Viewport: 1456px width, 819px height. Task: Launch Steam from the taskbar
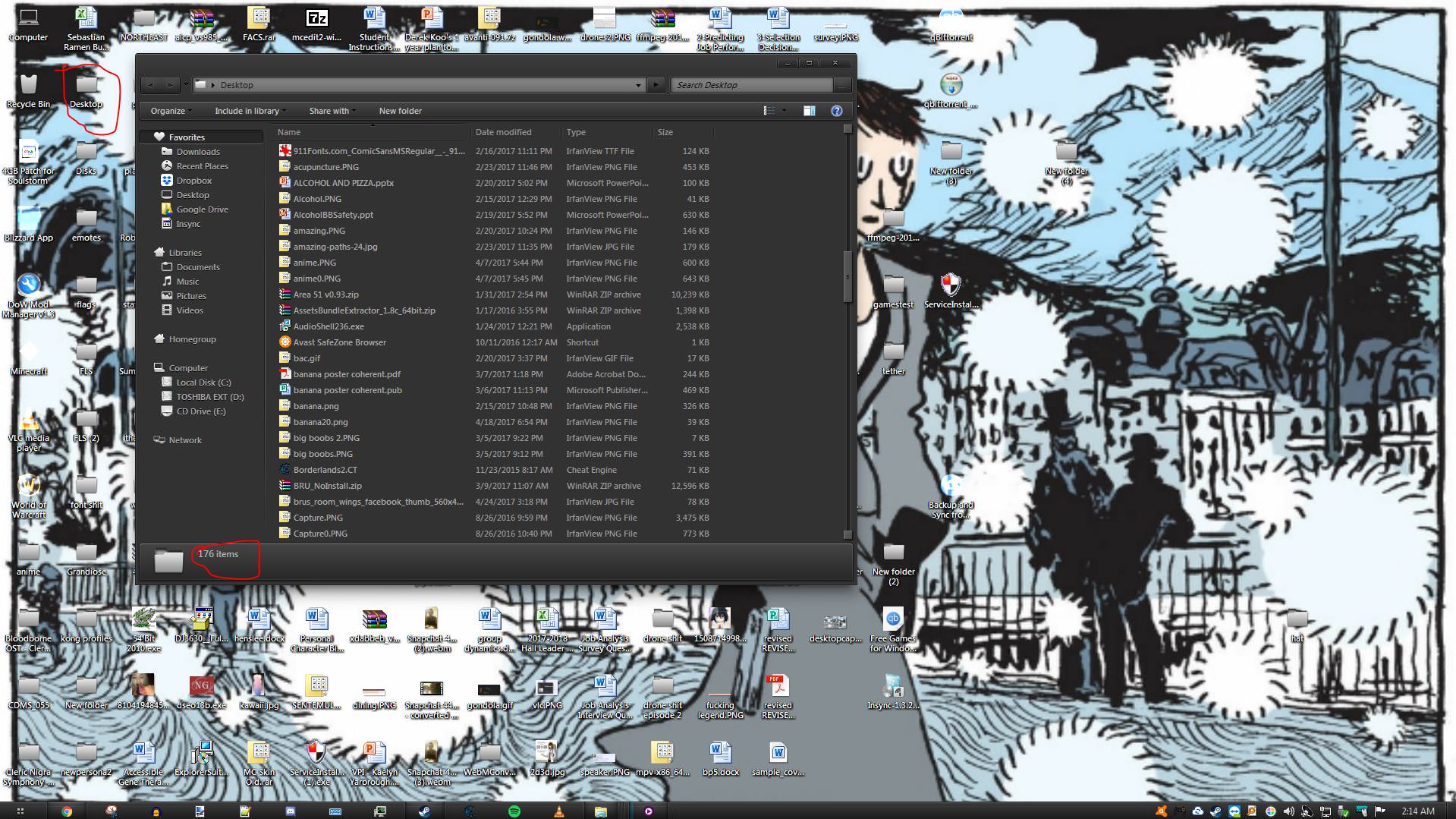(x=424, y=811)
